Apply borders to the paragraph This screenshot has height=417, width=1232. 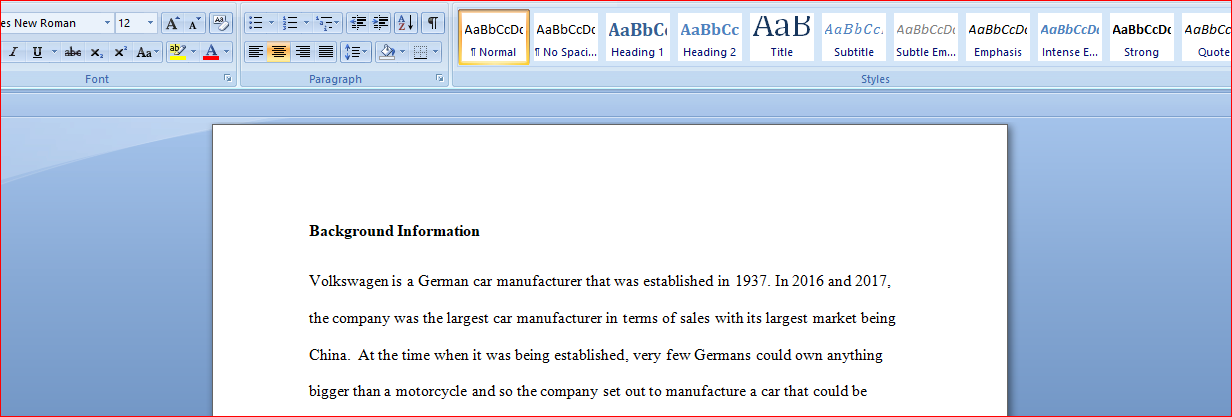[421, 52]
